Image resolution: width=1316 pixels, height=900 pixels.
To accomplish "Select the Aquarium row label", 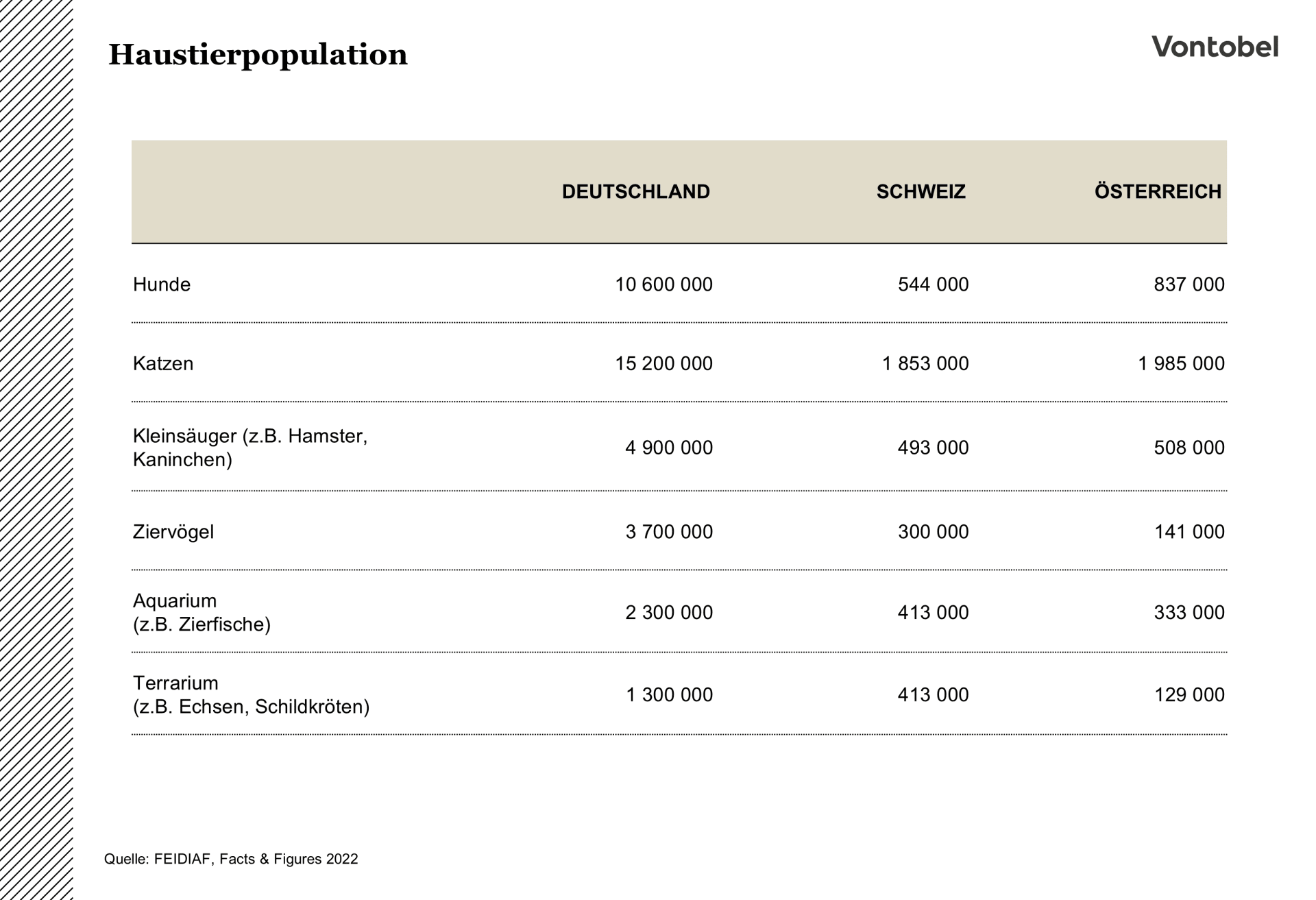I will click(x=202, y=613).
